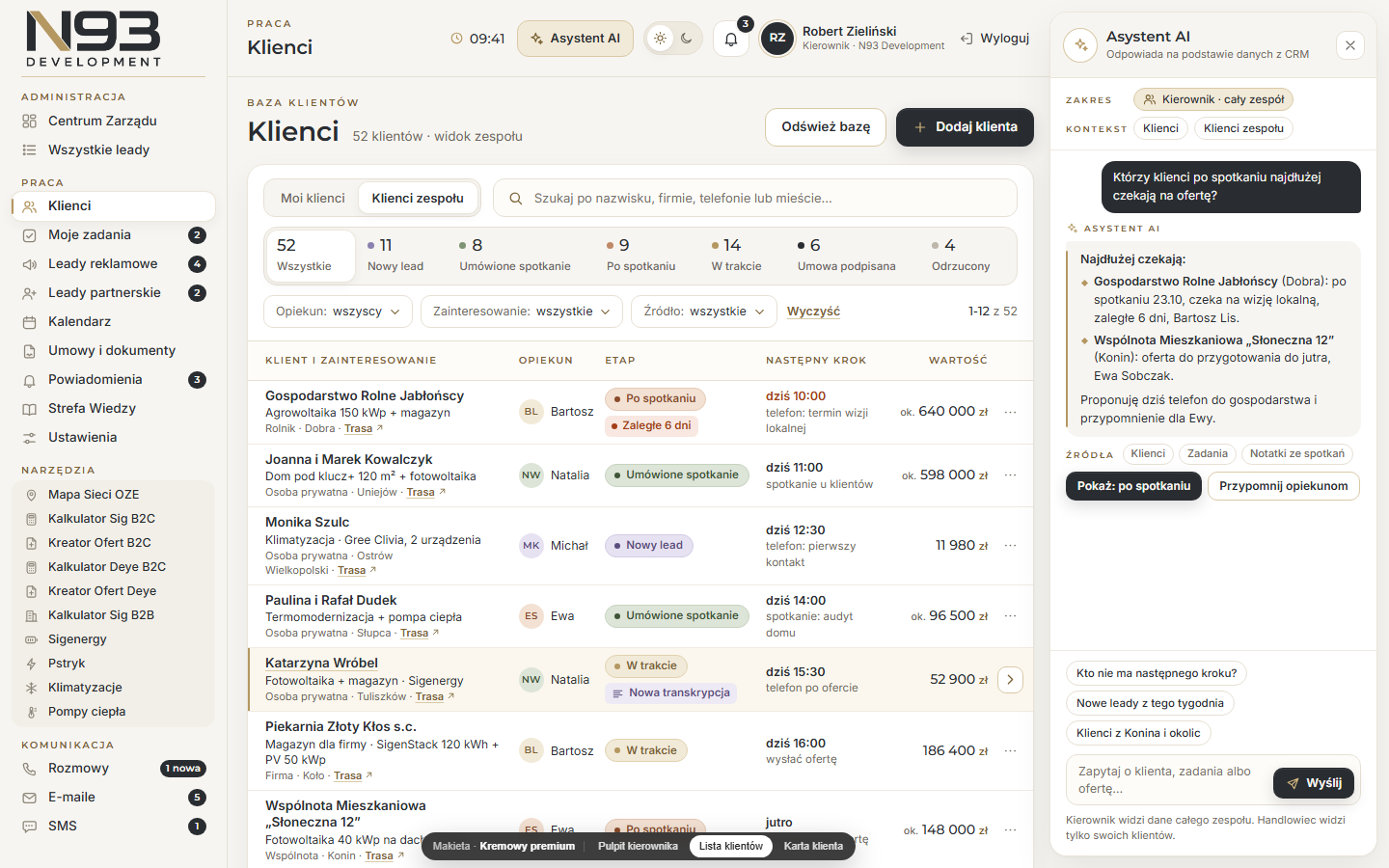Viewport: 1389px width, 868px height.
Task: Open Klimatyzacje tool in sidebar
Action: click(x=113, y=688)
